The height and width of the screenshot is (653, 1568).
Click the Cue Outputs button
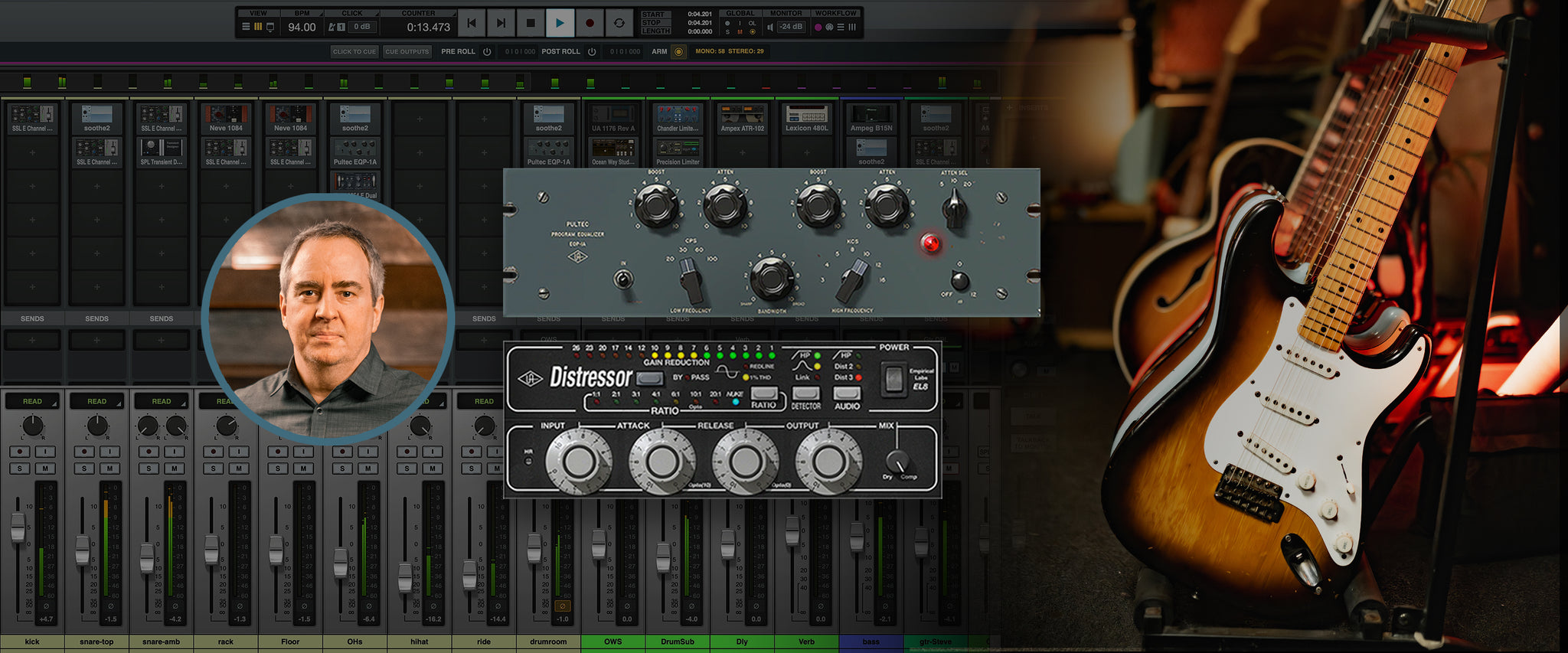[407, 51]
